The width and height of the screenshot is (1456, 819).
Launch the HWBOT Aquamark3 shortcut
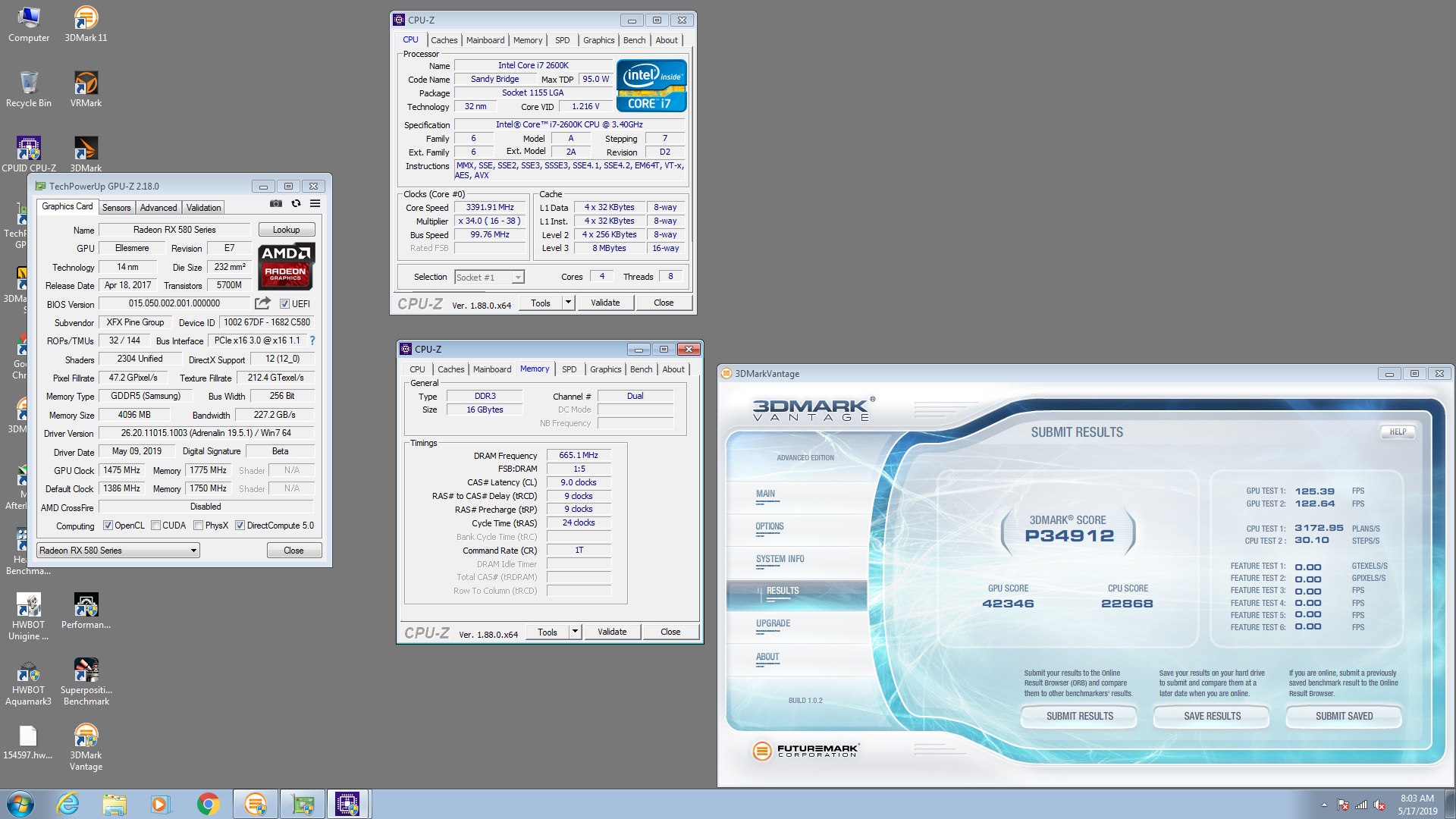coord(29,682)
